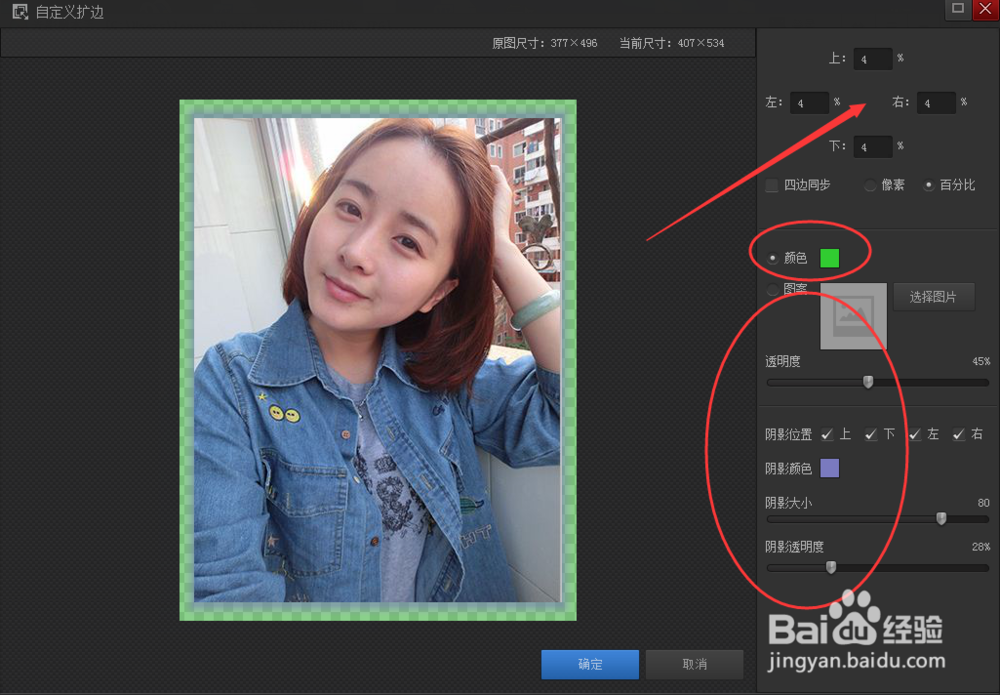Uncheck 右 in the 阴影位置 row
The image size is (1000, 695).
(957, 434)
